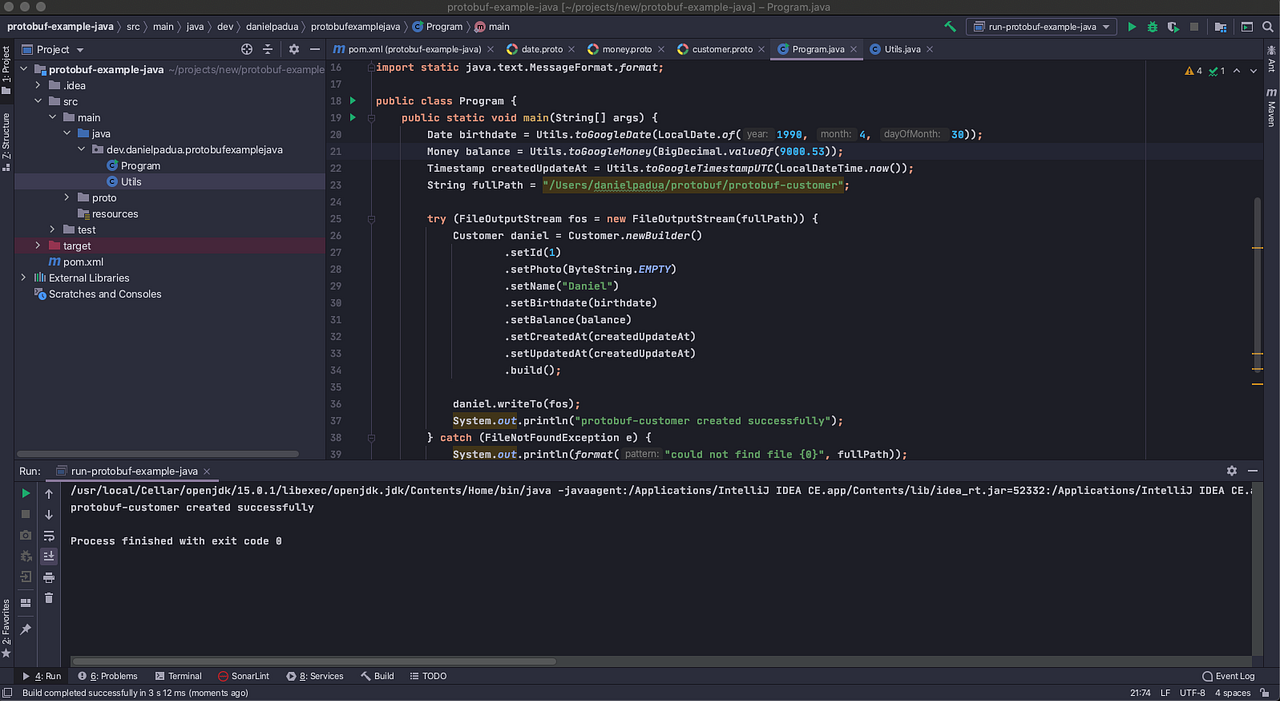The height and width of the screenshot is (701, 1280).
Task: Build the project using the hammer icon
Action: click(x=950, y=27)
